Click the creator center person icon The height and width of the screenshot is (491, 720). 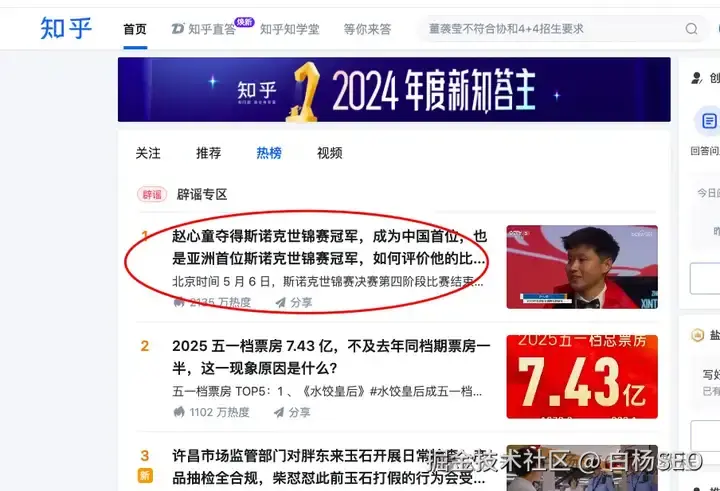(697, 78)
